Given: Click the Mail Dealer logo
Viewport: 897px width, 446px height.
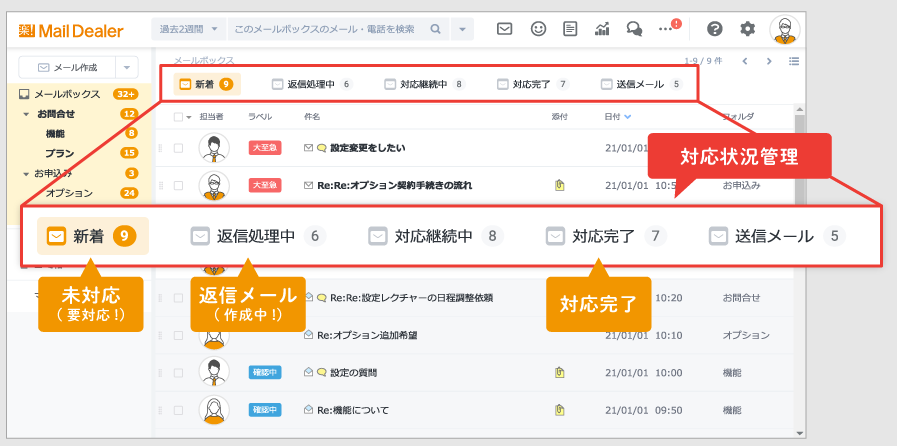Looking at the screenshot, I should [72, 30].
